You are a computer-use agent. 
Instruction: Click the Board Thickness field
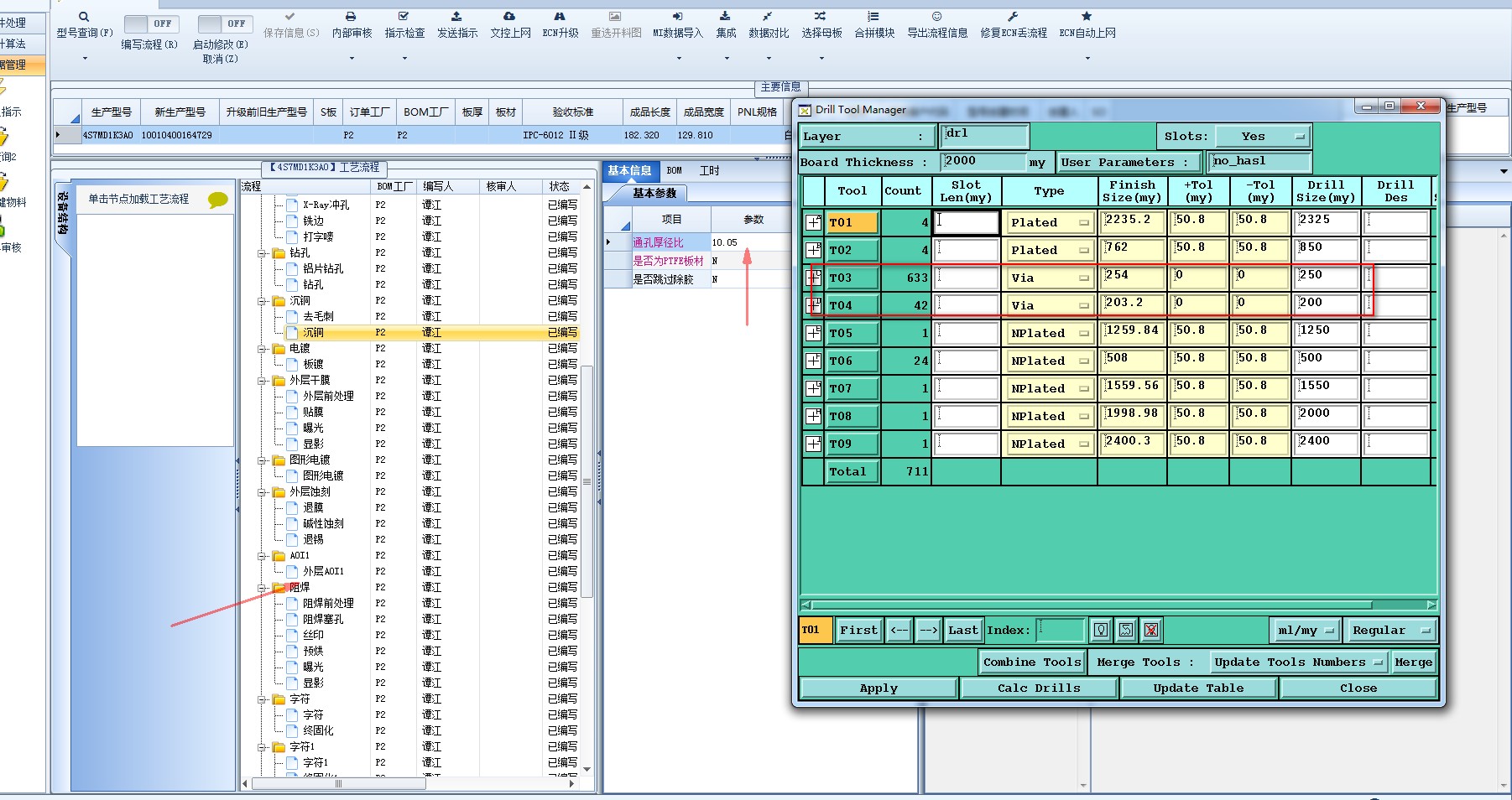click(x=984, y=162)
